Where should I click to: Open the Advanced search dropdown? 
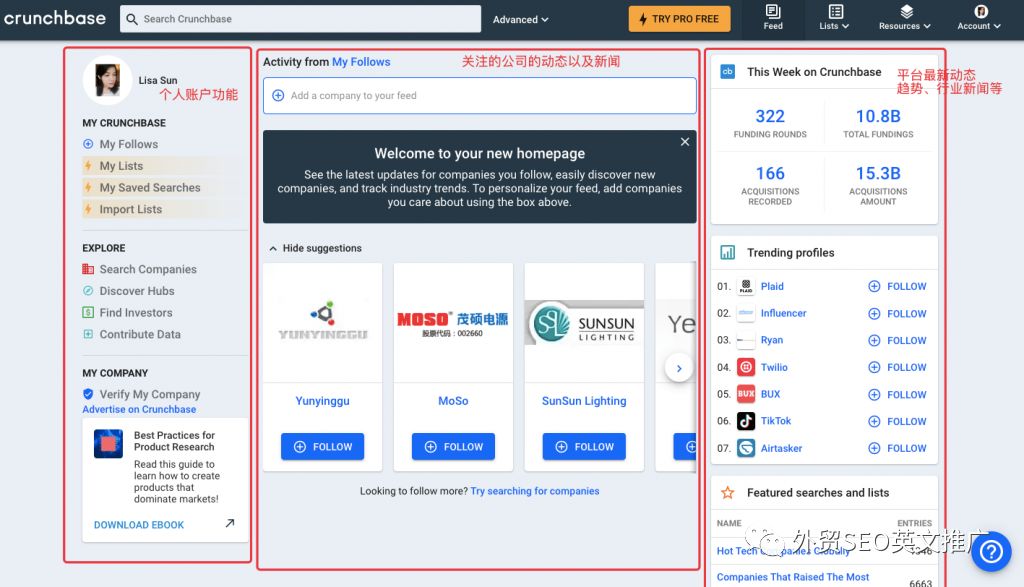point(519,18)
